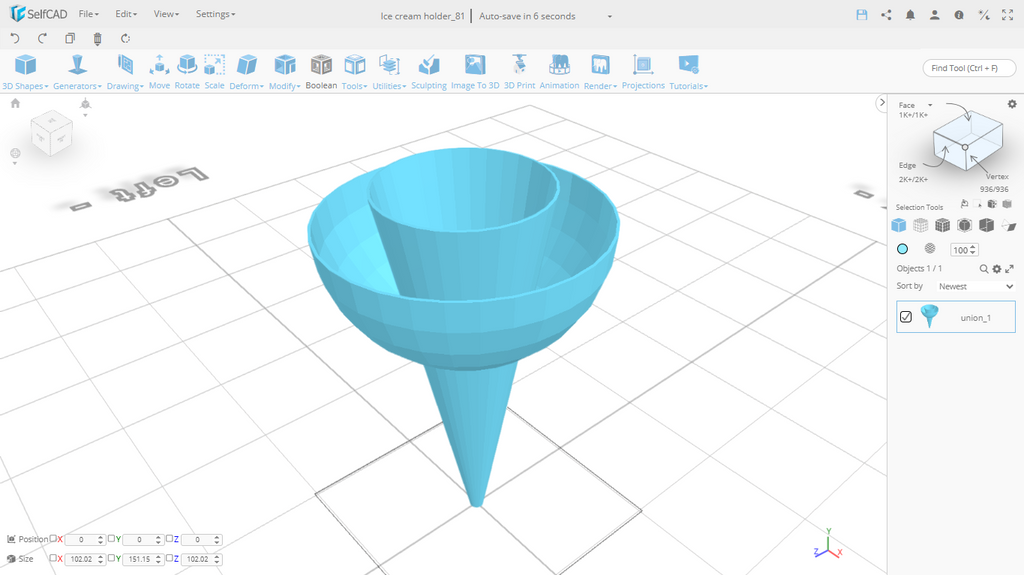Open the user account icon
The width and height of the screenshot is (1024, 575).
(935, 15)
